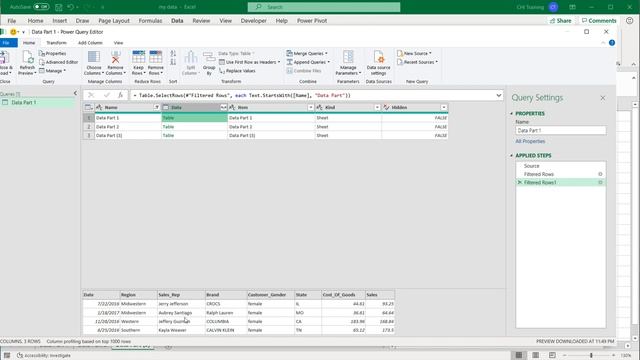Viewport: 640px width, 360px height.
Task: Click the Excel Search box
Action: click(x=324, y=7)
